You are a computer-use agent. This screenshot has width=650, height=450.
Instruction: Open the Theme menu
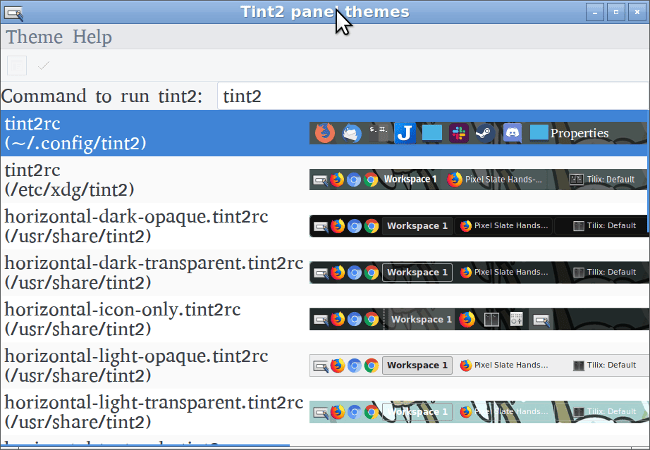[34, 37]
